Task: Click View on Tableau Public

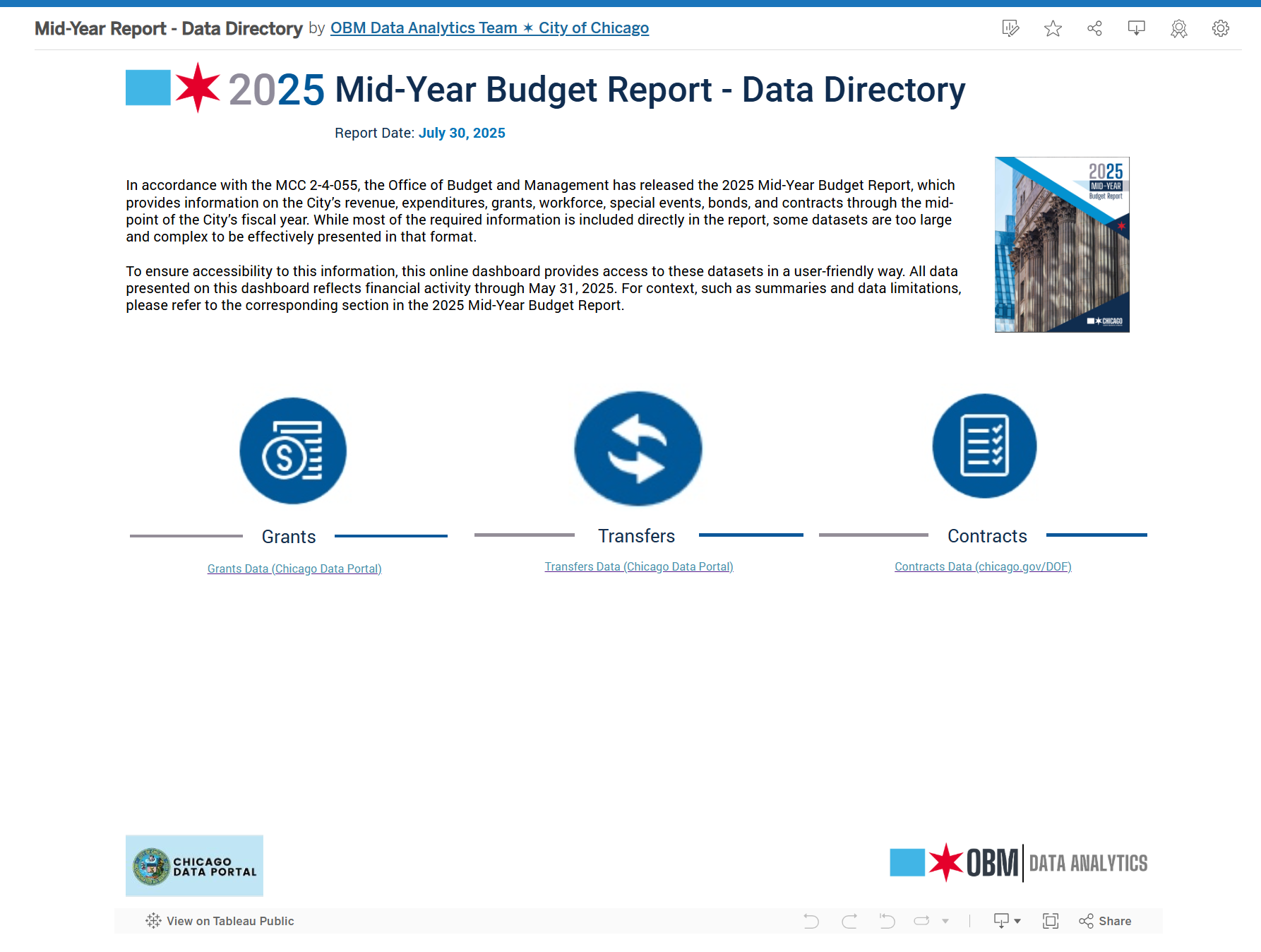Action: [220, 921]
